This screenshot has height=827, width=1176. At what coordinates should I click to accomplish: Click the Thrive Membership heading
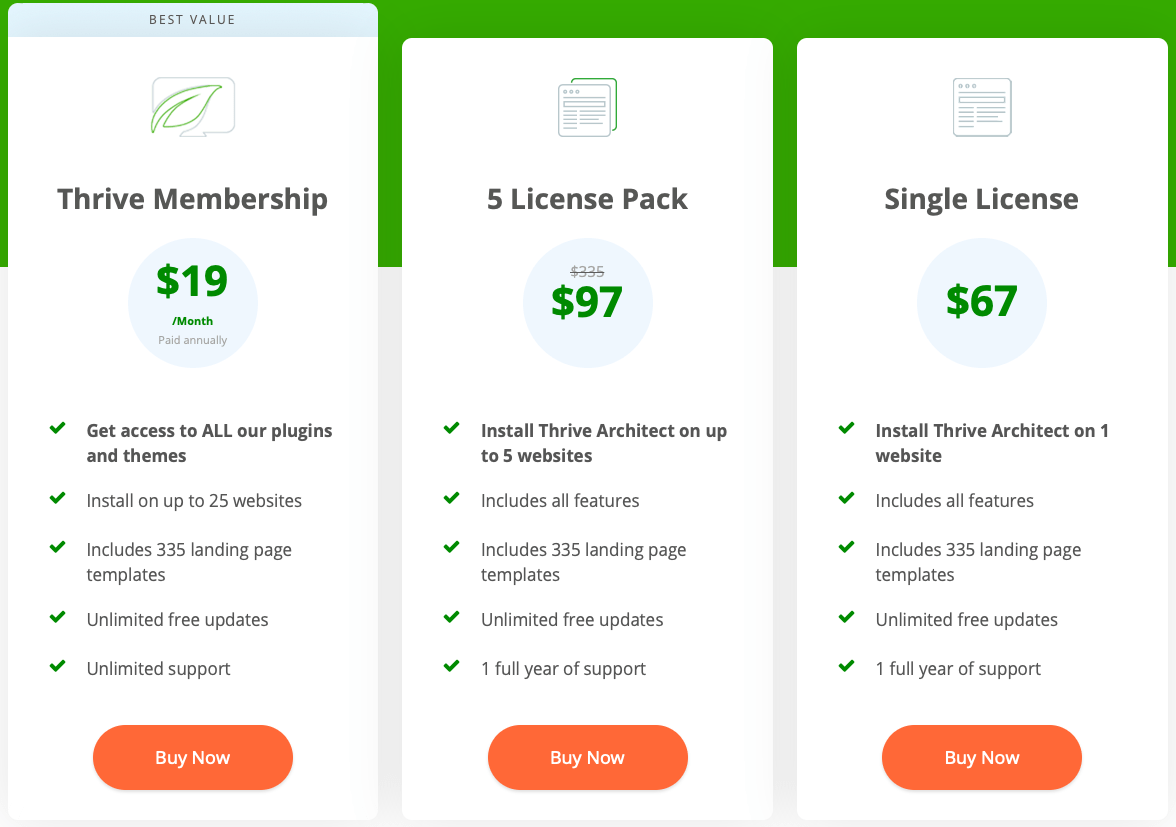(193, 199)
